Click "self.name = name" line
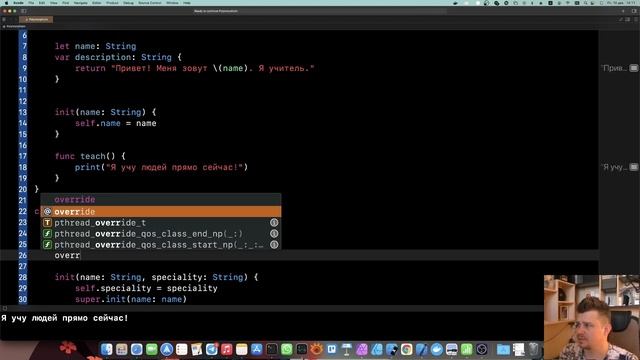Viewport: 640px width, 360px height. pyautogui.click(x=116, y=123)
